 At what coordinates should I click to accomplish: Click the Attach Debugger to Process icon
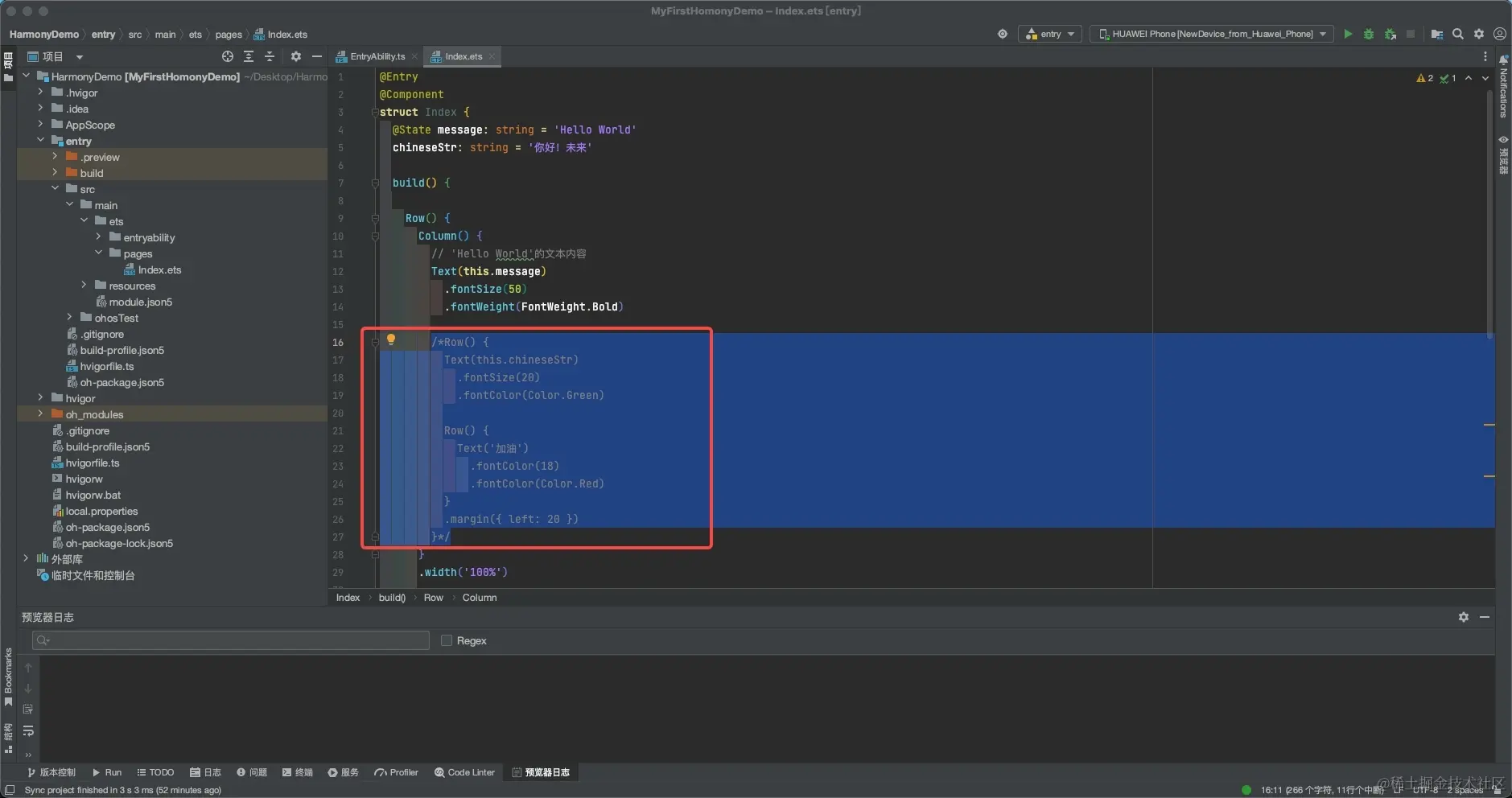[x=1390, y=34]
